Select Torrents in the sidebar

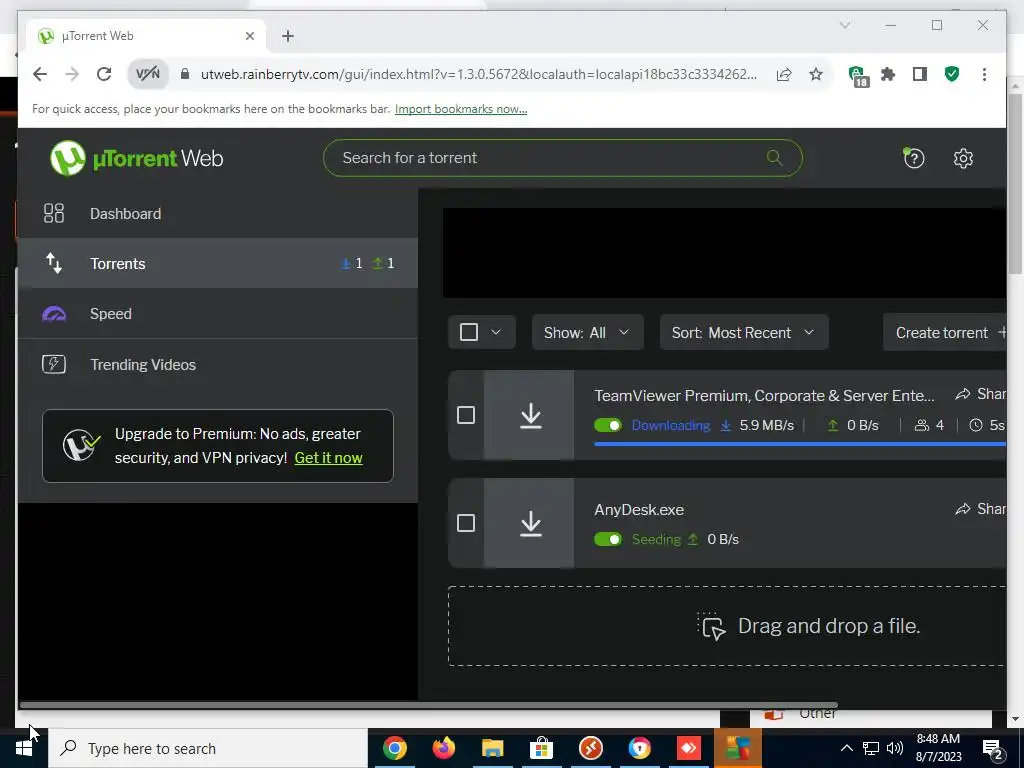point(217,263)
